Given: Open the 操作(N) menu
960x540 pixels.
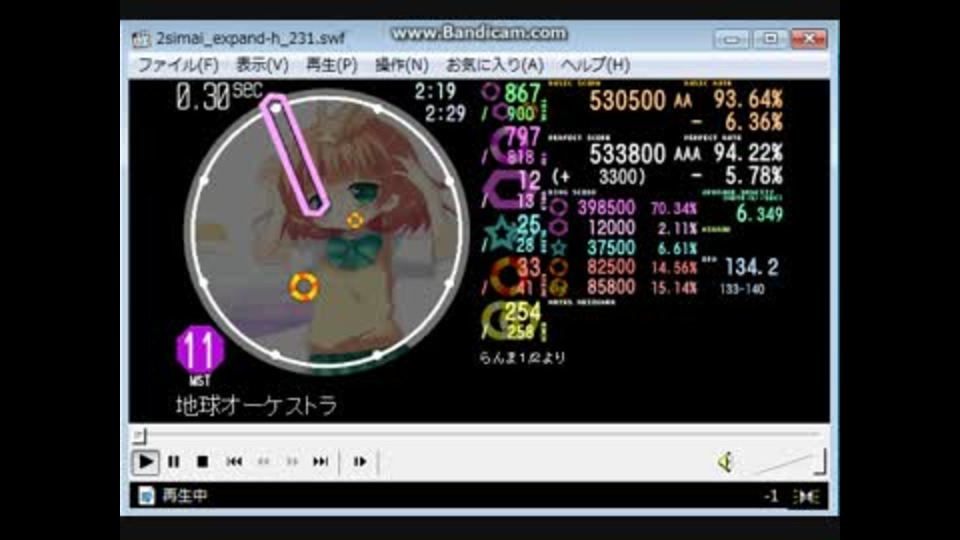Looking at the screenshot, I should 402,65.
